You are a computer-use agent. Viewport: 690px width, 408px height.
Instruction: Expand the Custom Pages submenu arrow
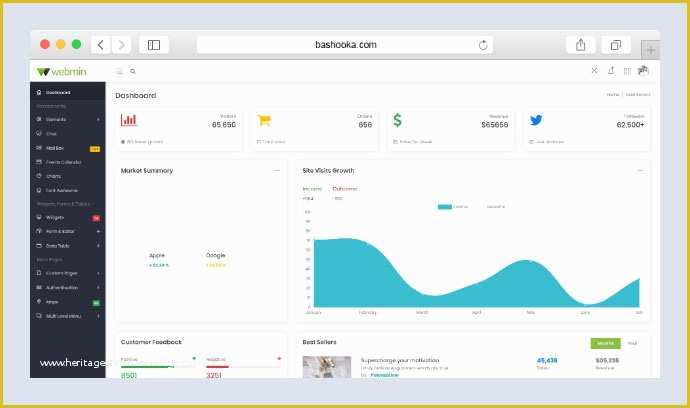pyautogui.click(x=98, y=273)
